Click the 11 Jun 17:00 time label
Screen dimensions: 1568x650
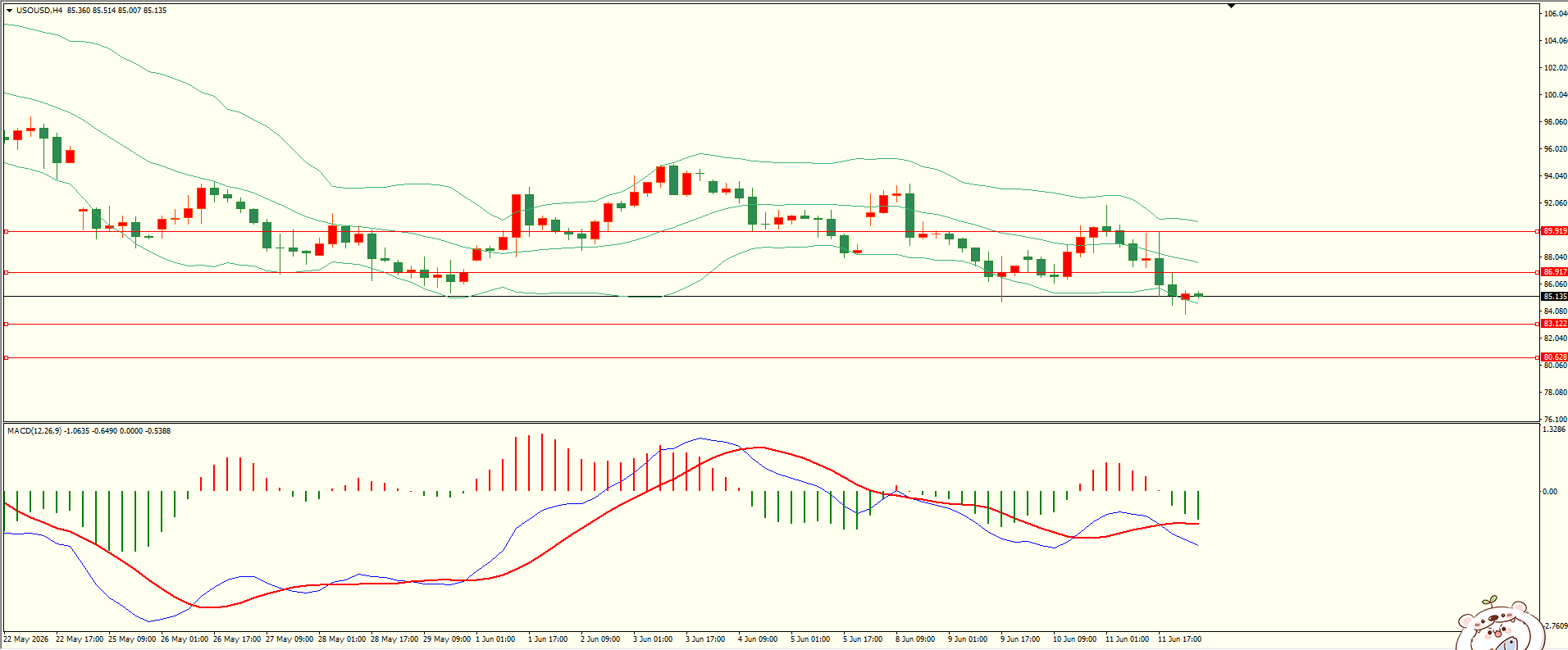click(x=1179, y=639)
